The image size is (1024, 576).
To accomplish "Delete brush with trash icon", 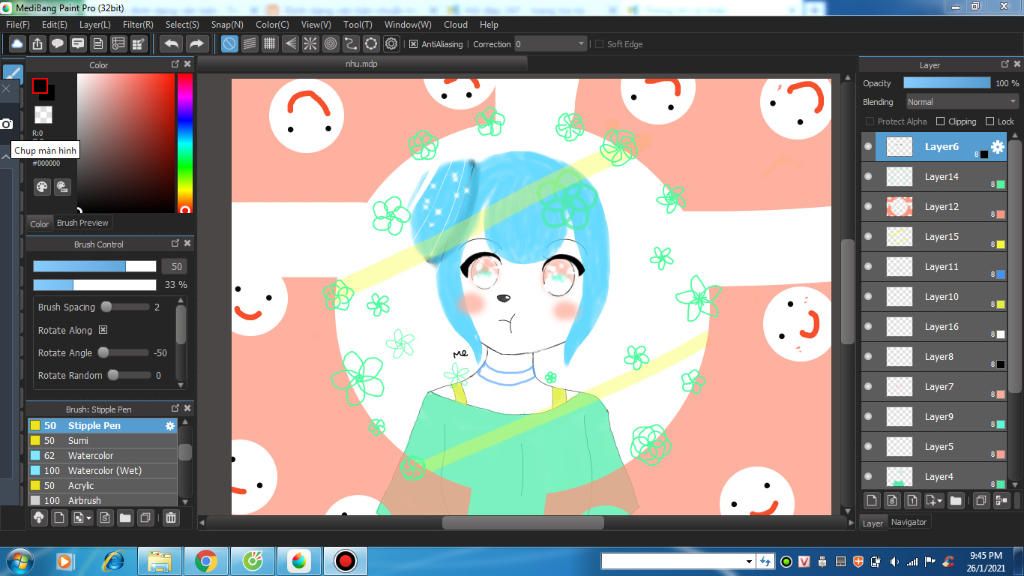I will (171, 518).
